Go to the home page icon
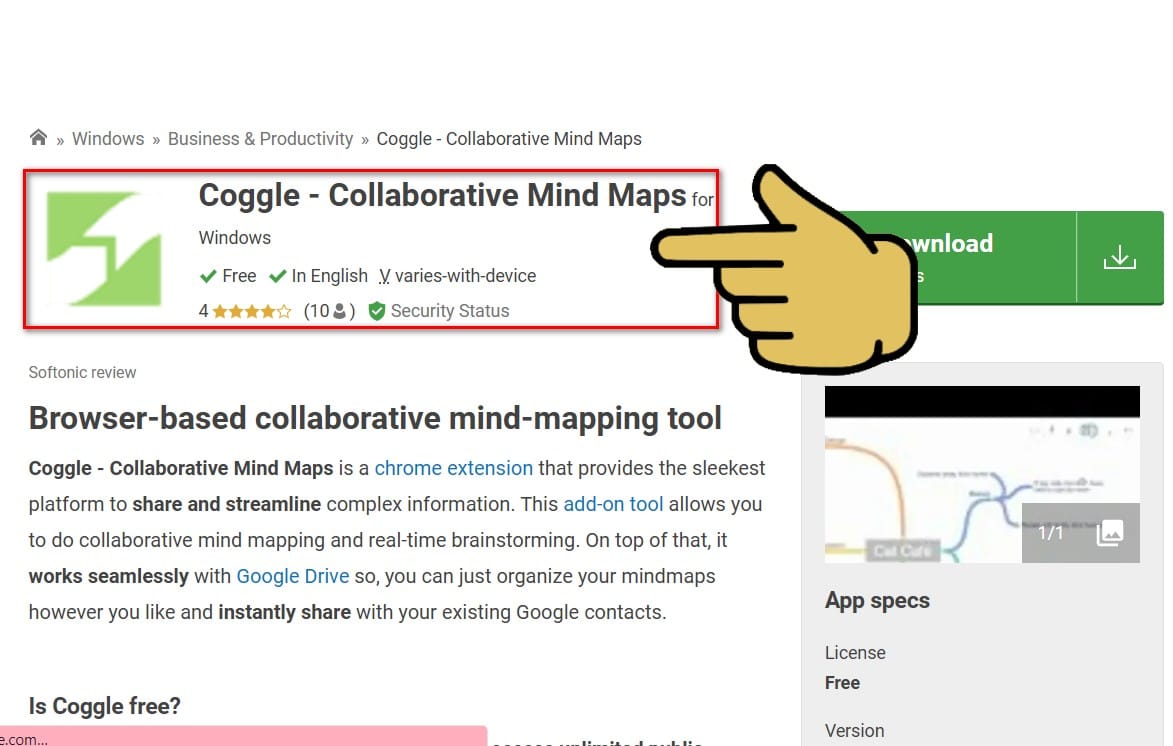The height and width of the screenshot is (746, 1173). (x=38, y=138)
